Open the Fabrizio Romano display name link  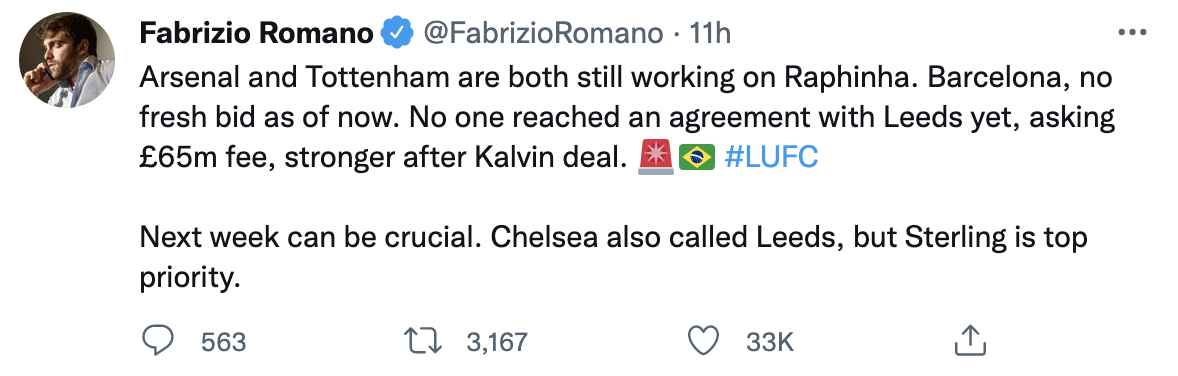coord(257,33)
